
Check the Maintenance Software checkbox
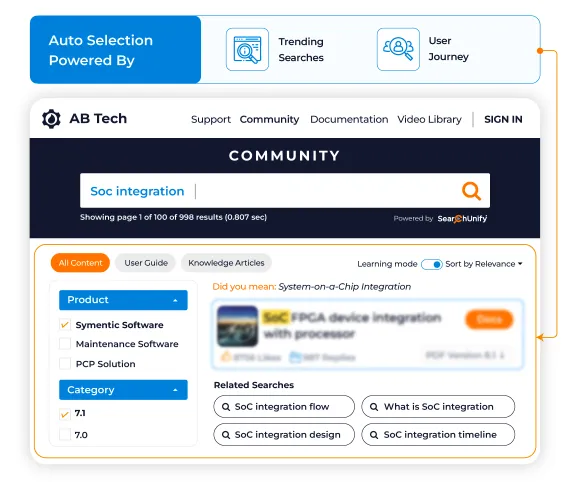(65, 344)
